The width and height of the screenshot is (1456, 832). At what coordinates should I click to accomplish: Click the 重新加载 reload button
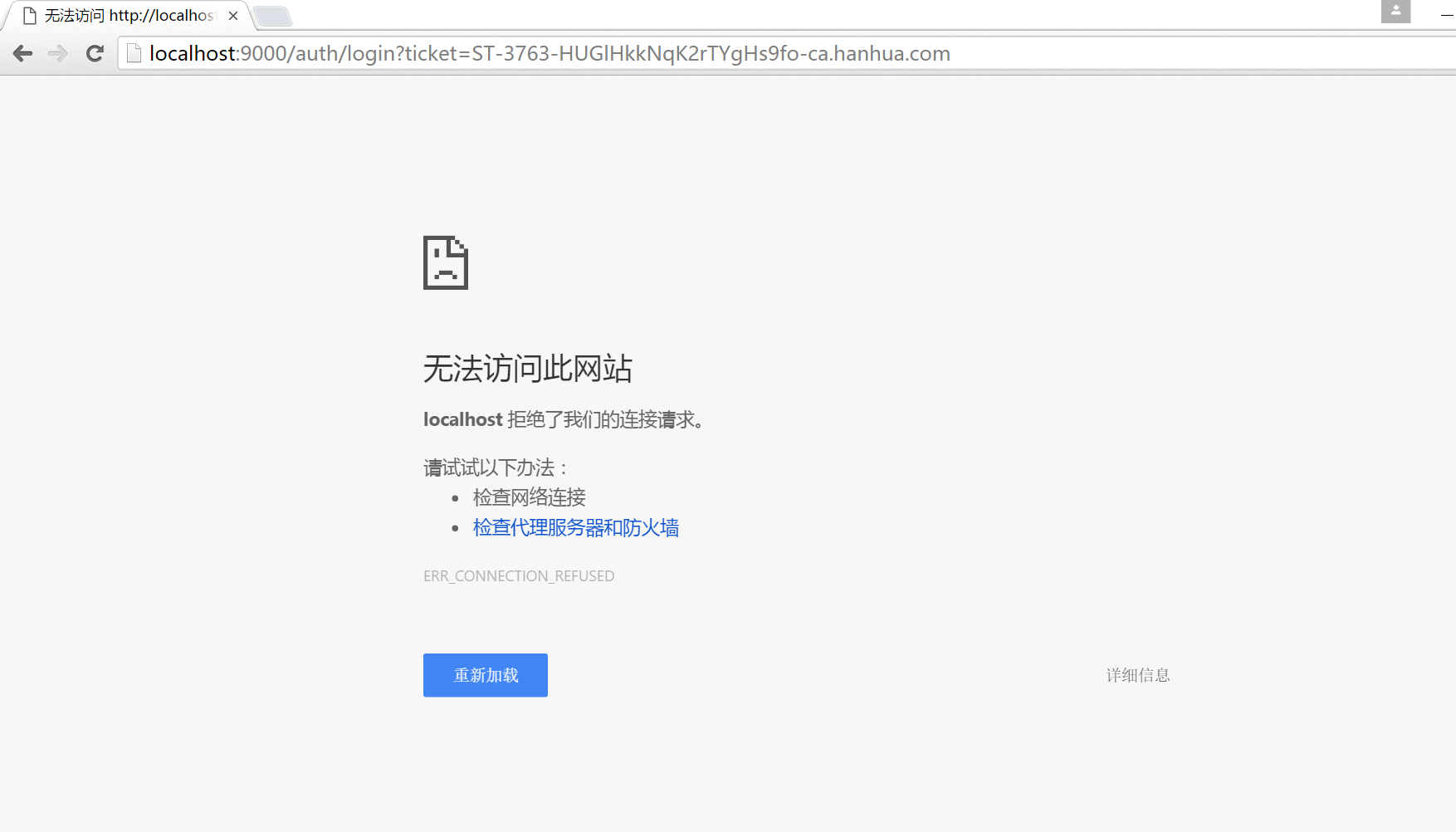[x=485, y=675]
